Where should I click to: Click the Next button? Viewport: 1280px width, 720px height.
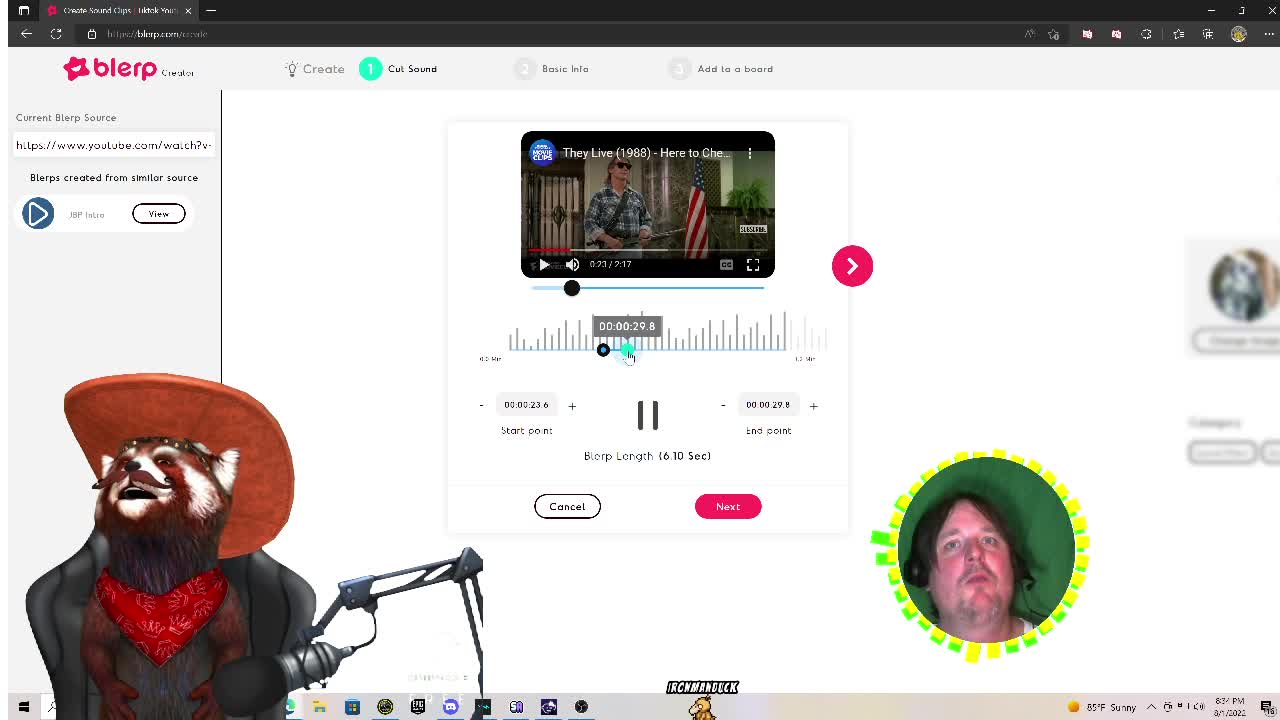[728, 506]
